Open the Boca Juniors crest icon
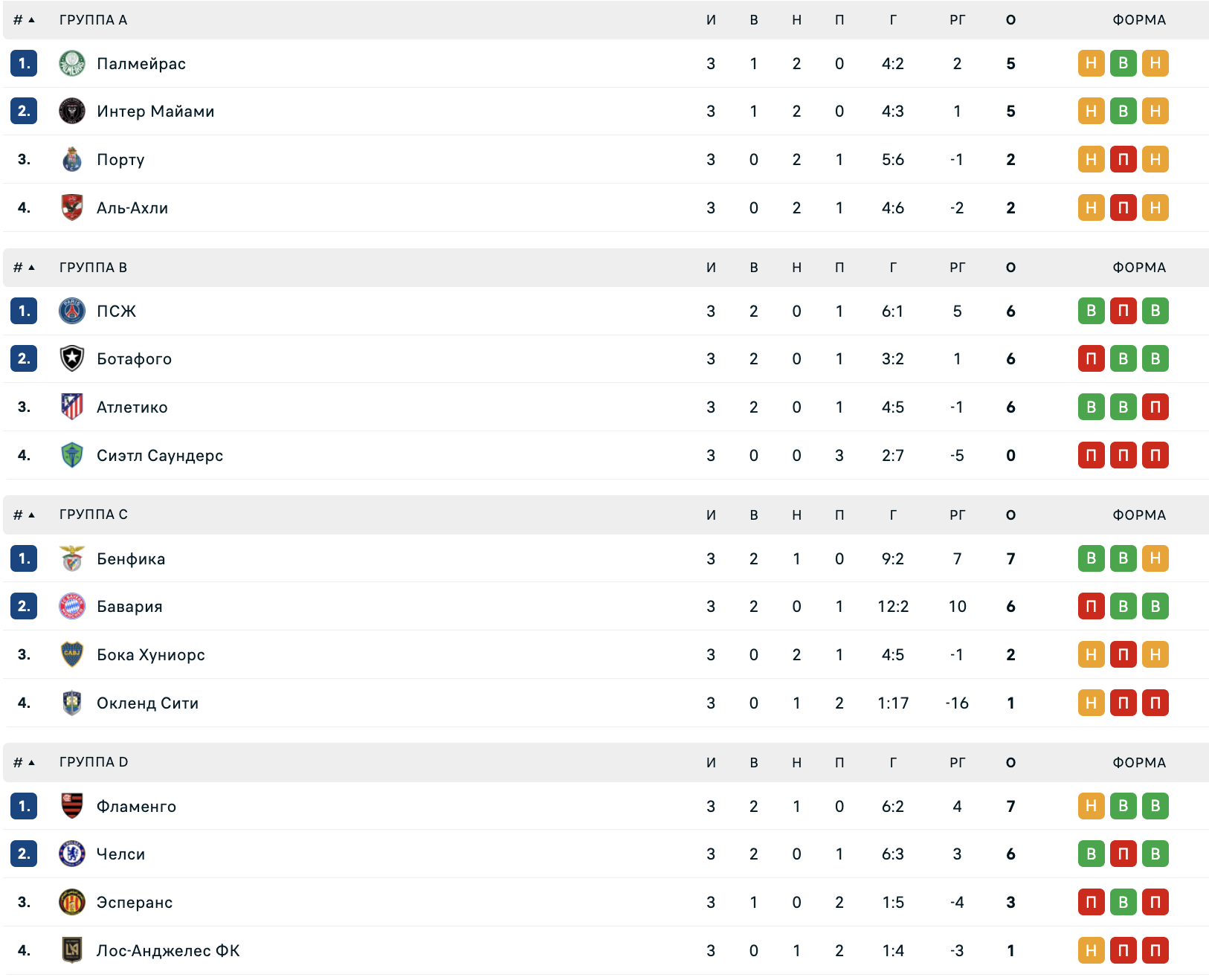1209x980 pixels. [x=72, y=654]
